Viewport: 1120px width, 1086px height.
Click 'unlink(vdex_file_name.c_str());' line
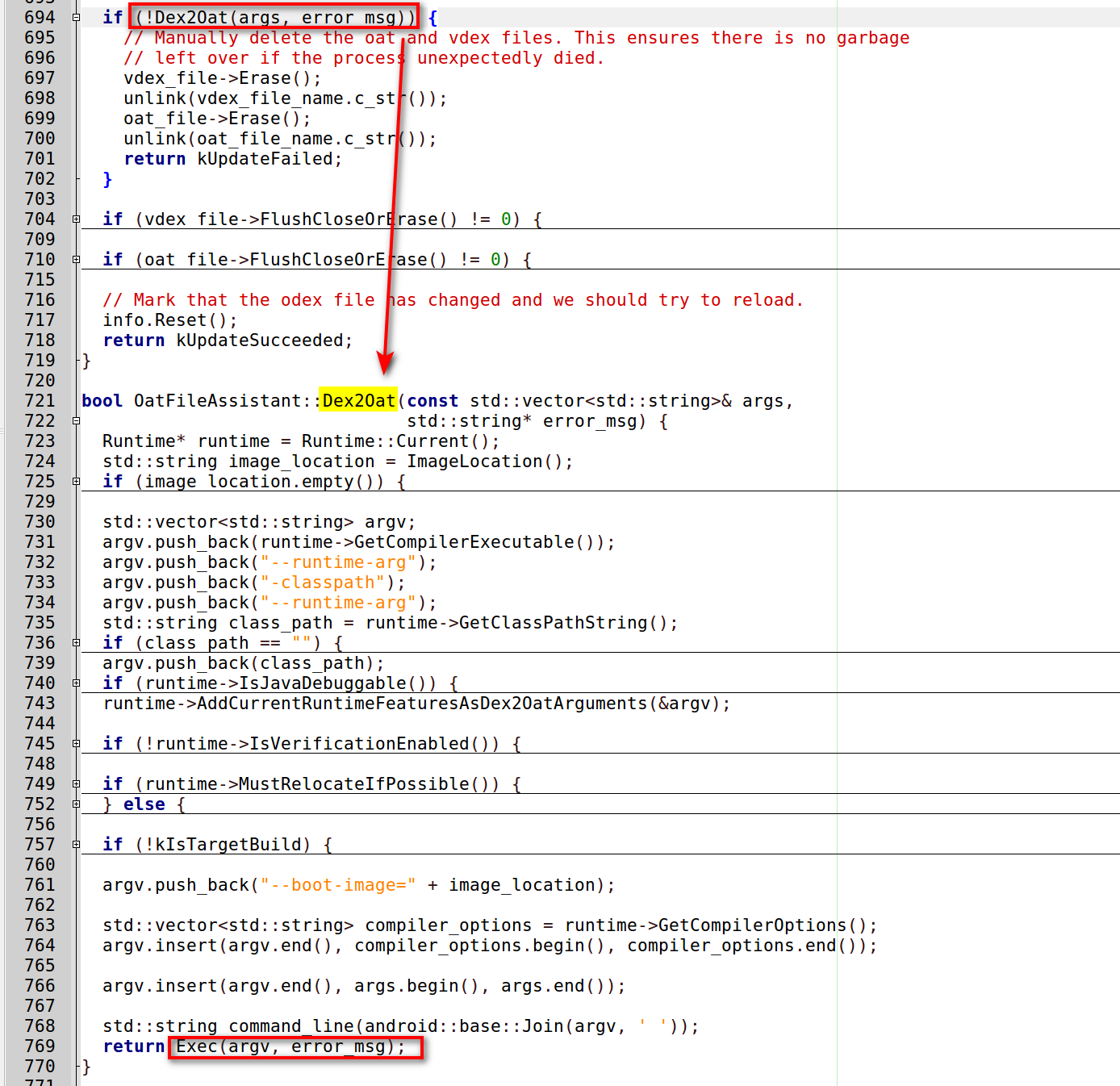tap(286, 98)
